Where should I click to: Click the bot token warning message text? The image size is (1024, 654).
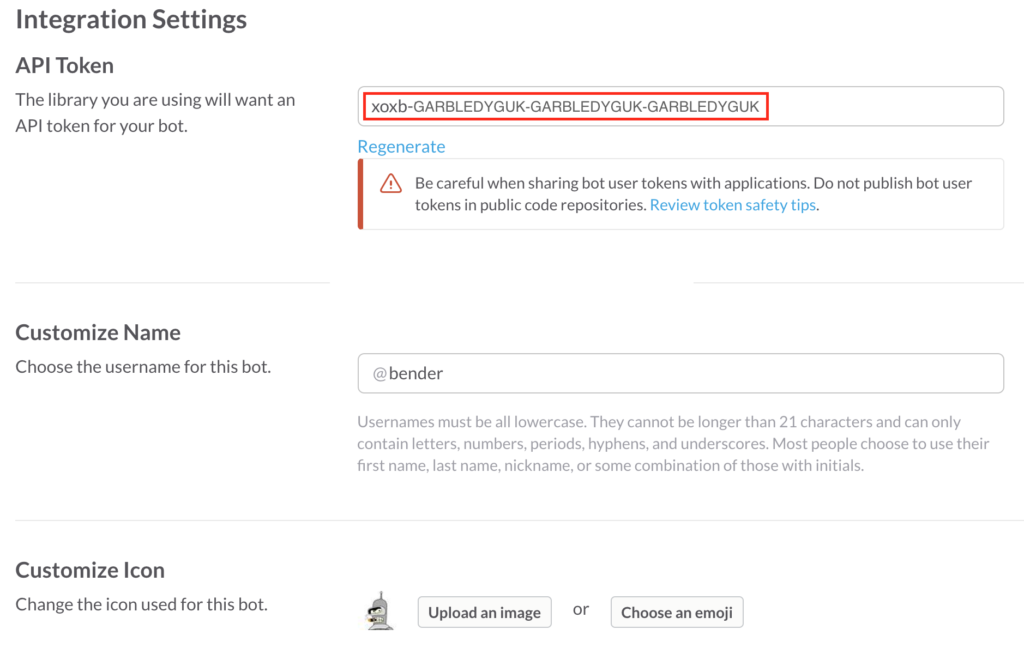(x=693, y=184)
